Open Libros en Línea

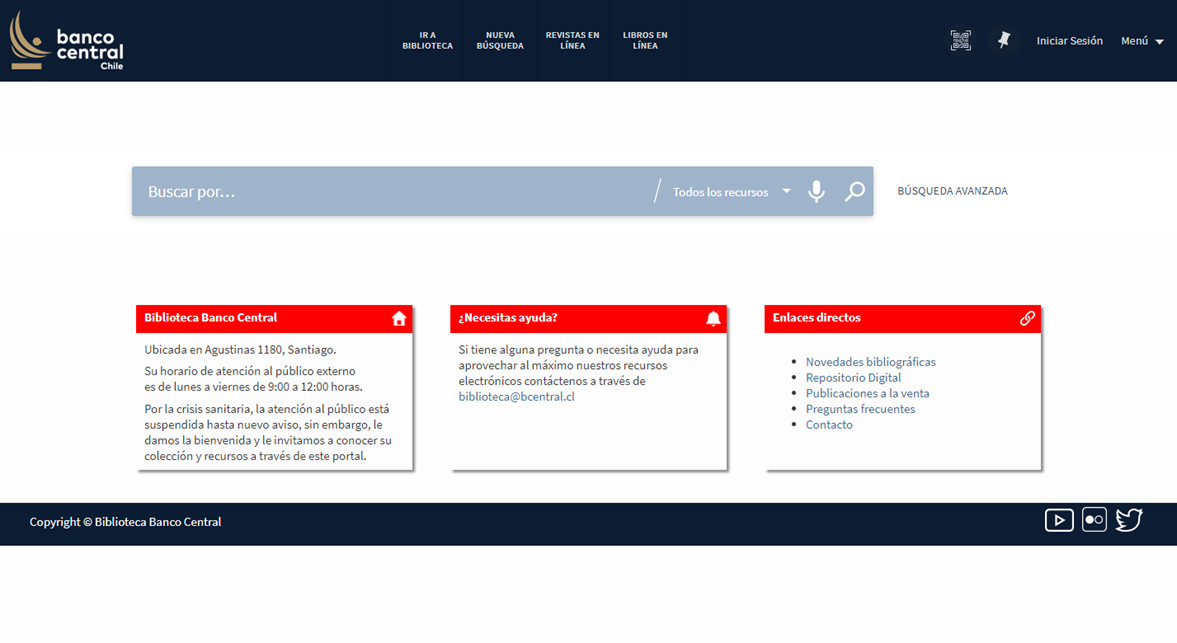click(x=645, y=41)
